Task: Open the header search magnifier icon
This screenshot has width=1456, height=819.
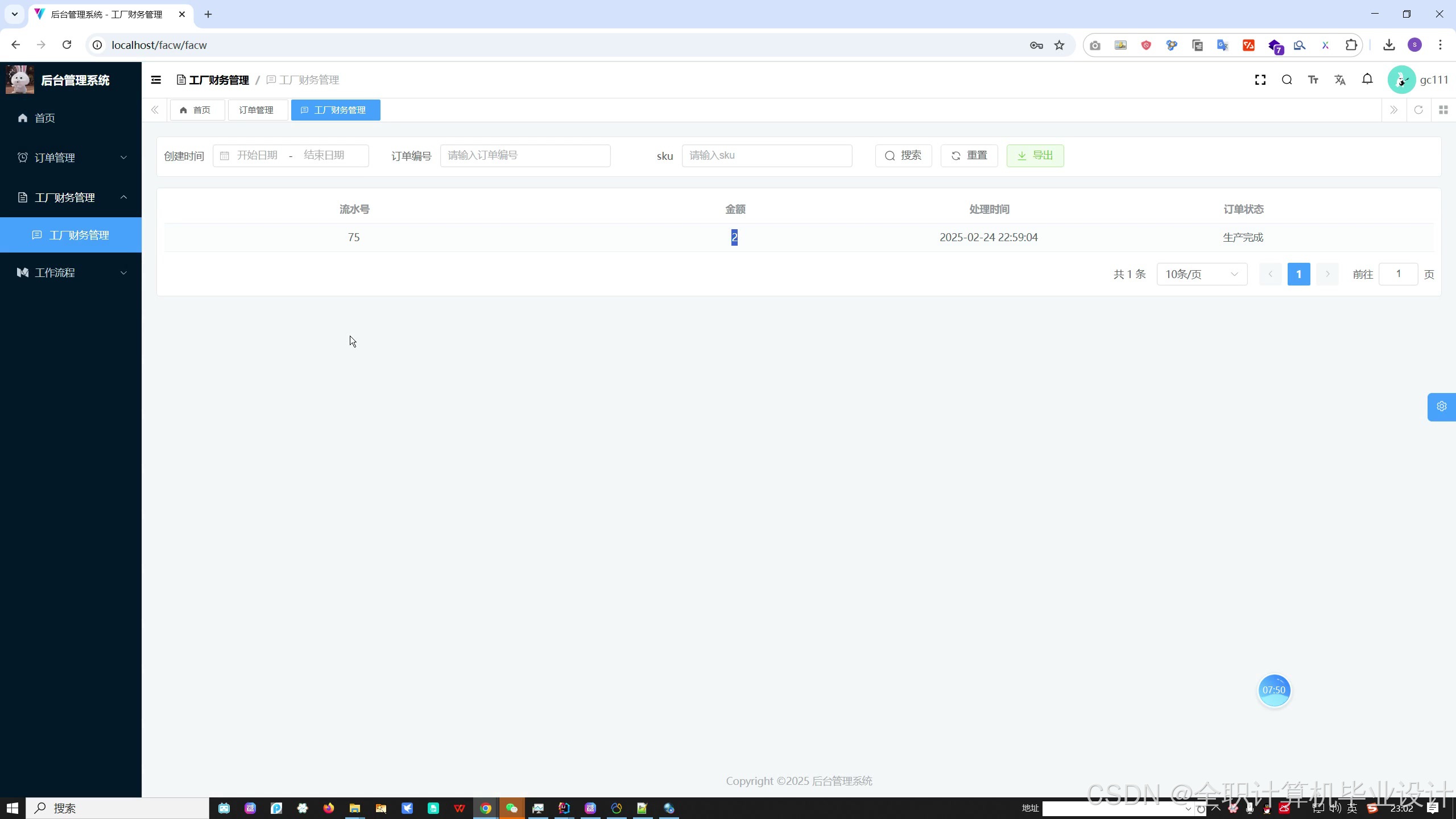Action: coord(1287,80)
